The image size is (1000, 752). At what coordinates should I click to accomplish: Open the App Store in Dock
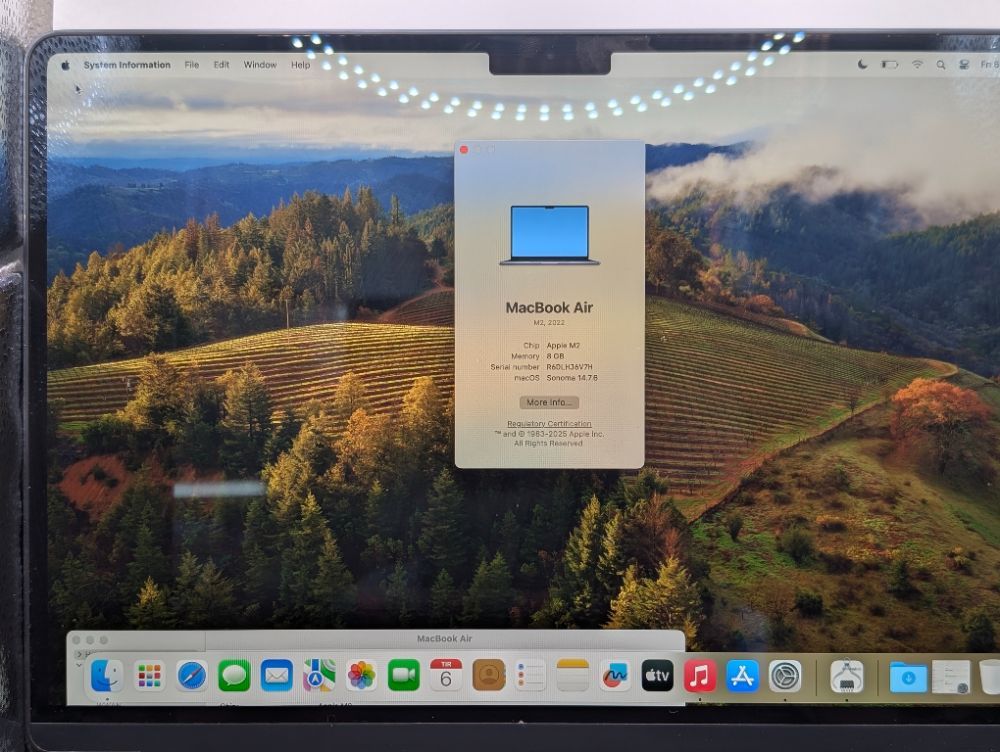(x=742, y=675)
